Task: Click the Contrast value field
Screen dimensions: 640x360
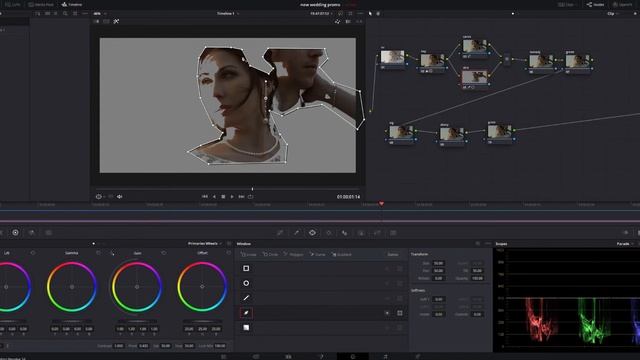Action: [119, 346]
